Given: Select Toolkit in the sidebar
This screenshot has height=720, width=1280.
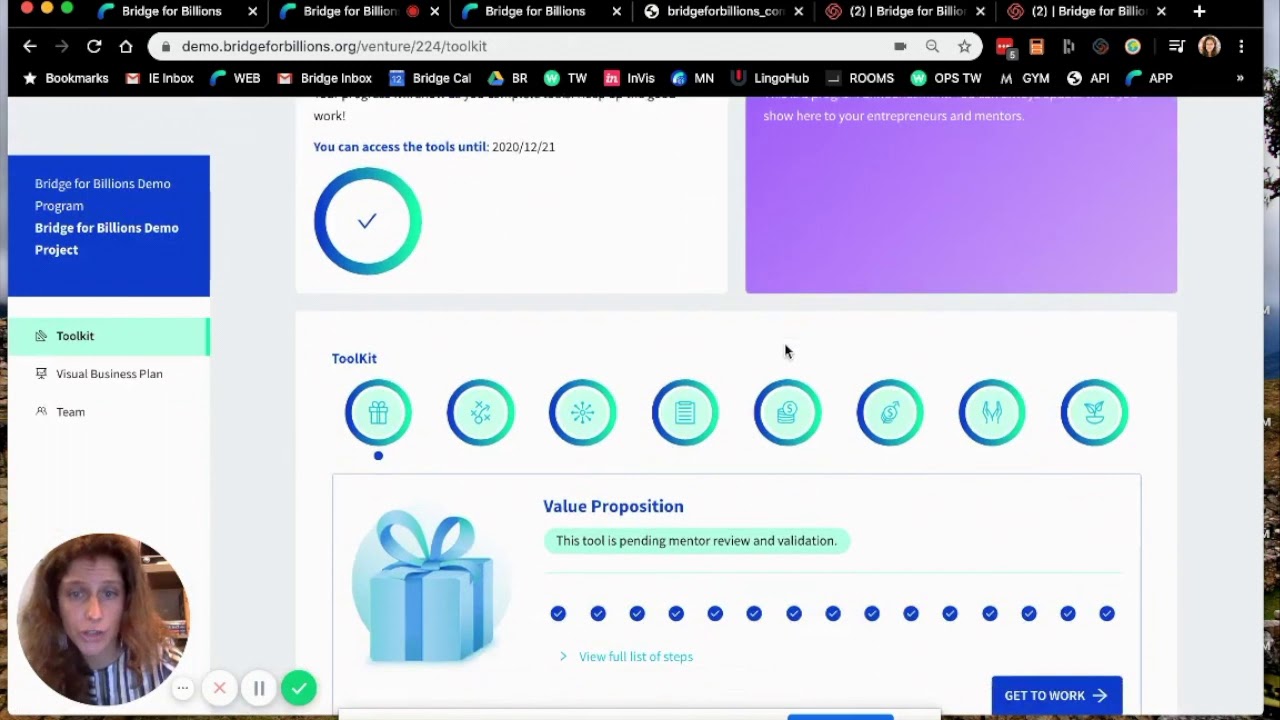Looking at the screenshot, I should [109, 336].
